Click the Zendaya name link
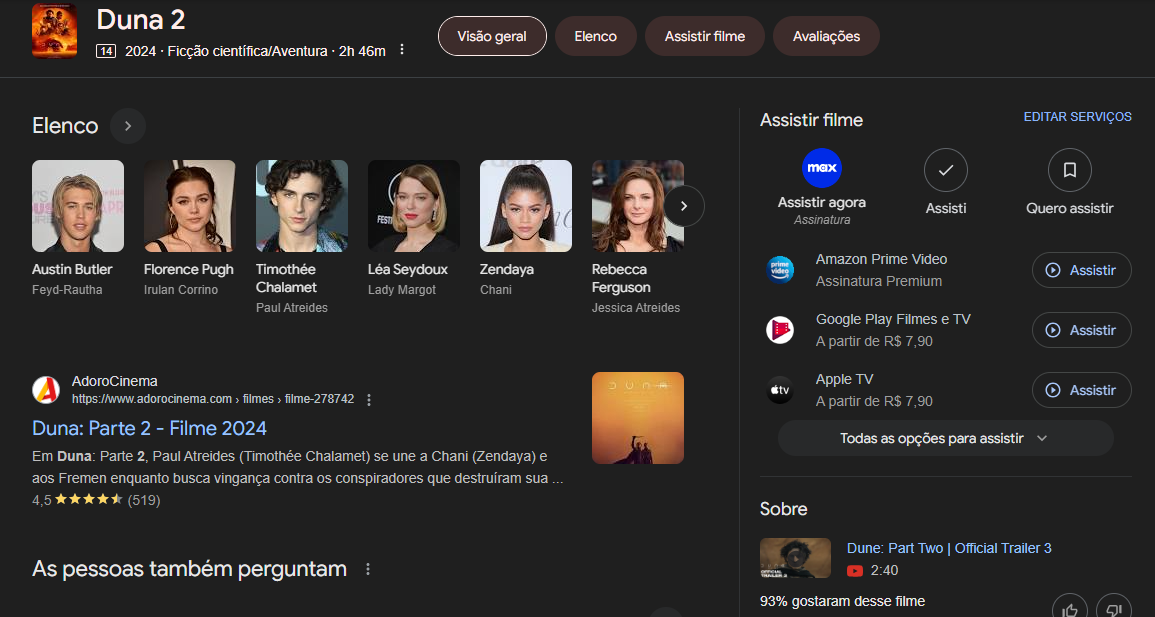Image resolution: width=1155 pixels, height=617 pixels. [x=507, y=269]
